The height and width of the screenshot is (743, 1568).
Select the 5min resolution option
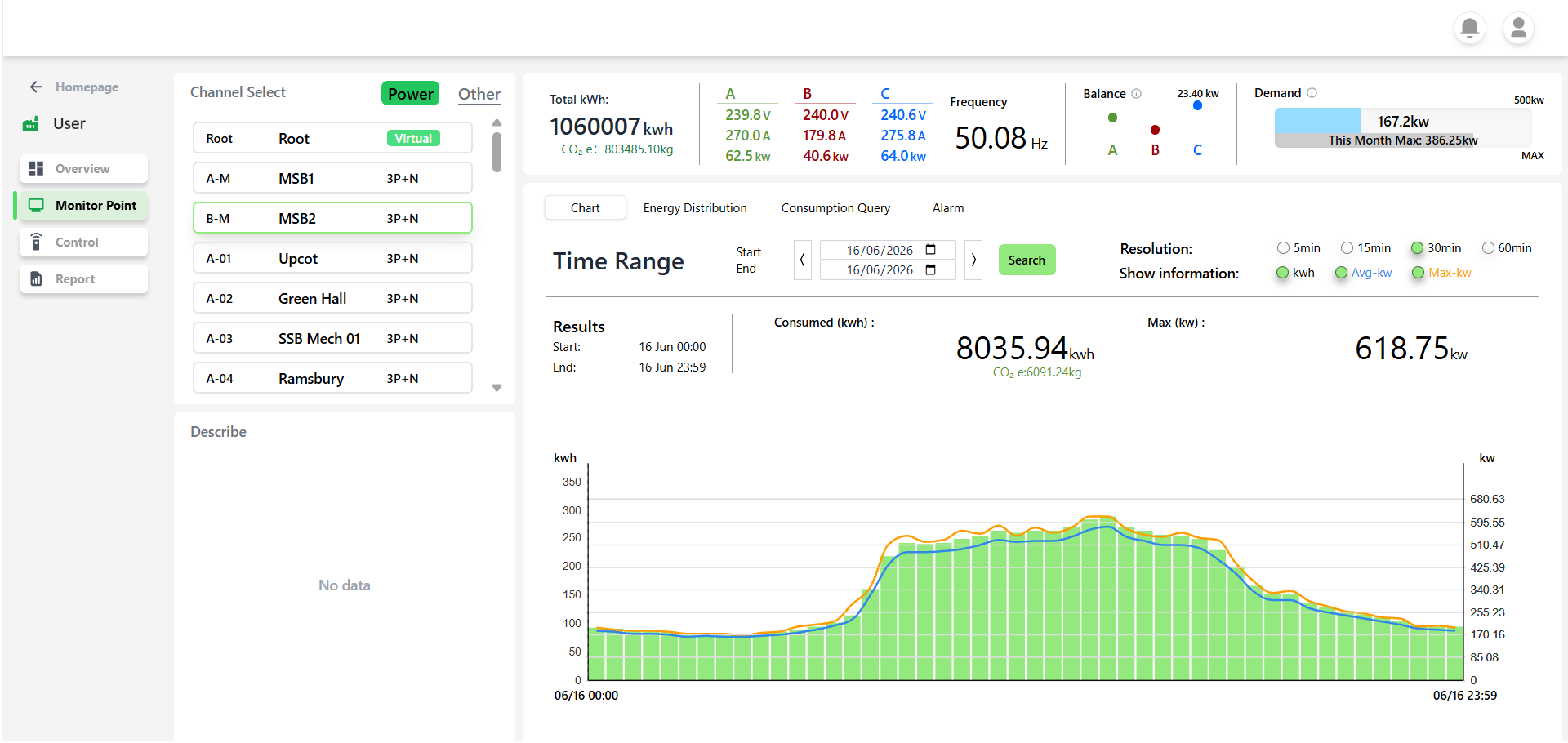pos(1283,248)
